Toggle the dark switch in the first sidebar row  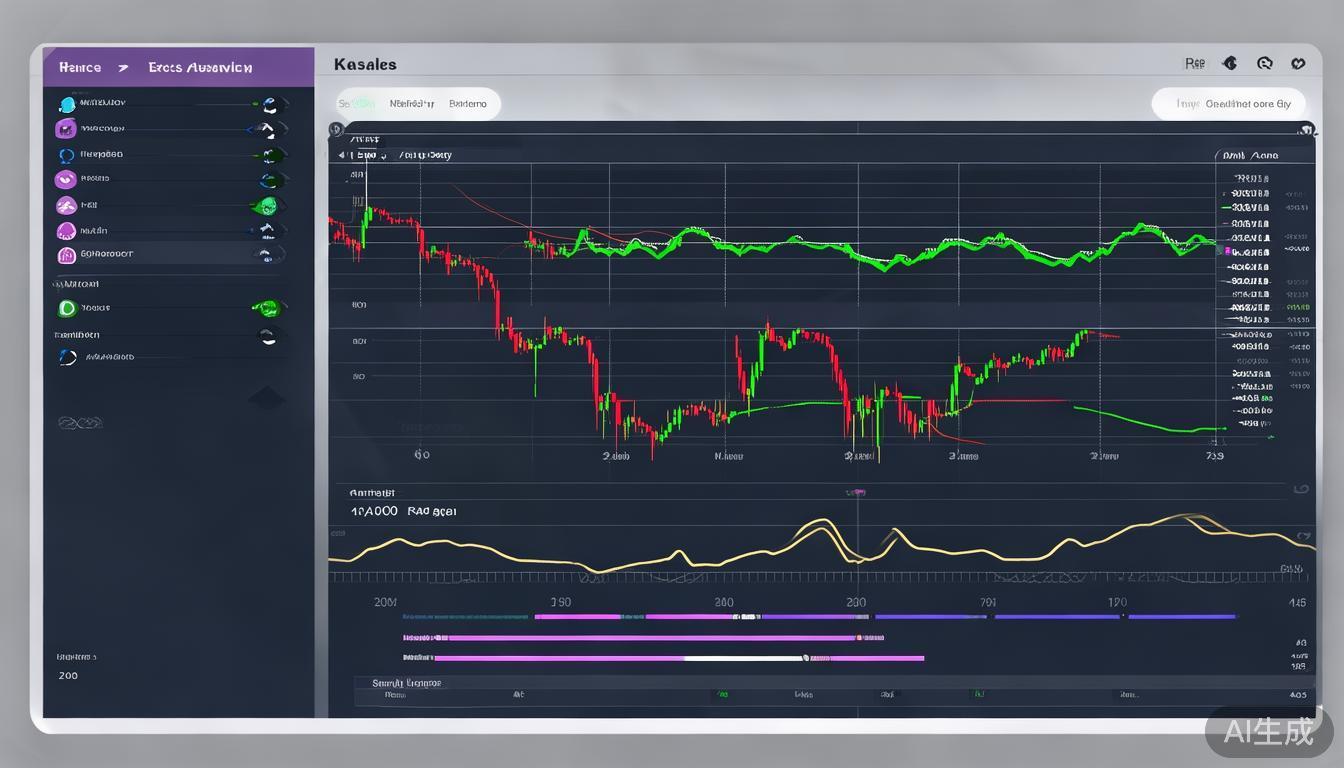point(270,103)
